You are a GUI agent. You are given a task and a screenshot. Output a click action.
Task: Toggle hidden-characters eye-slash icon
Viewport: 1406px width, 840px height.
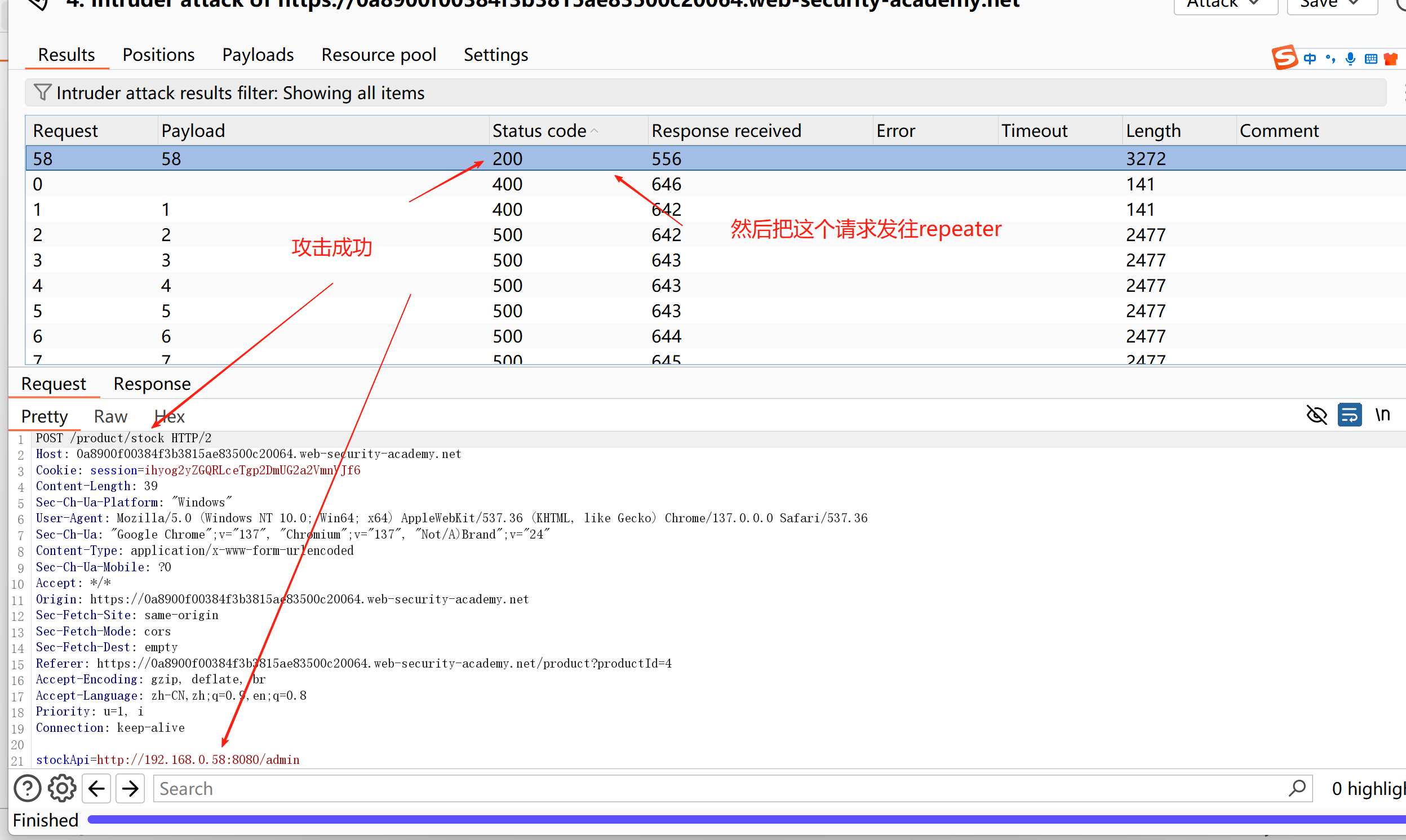[1316, 415]
